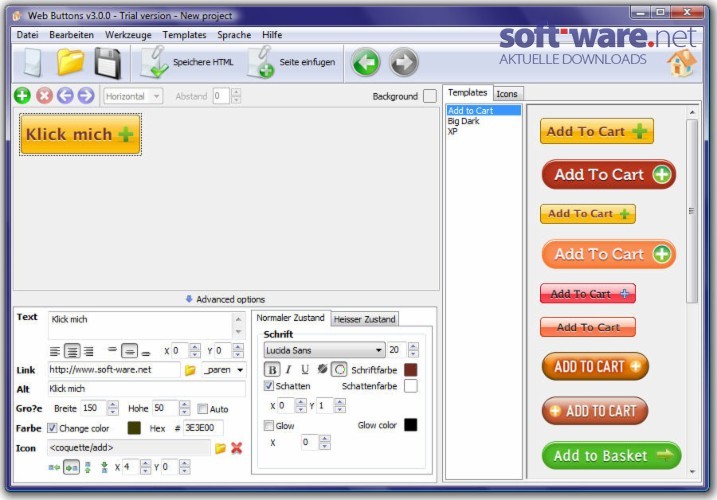This screenshot has width=717, height=500.
Task: Choose green Add to Basket template
Action: 611,455
